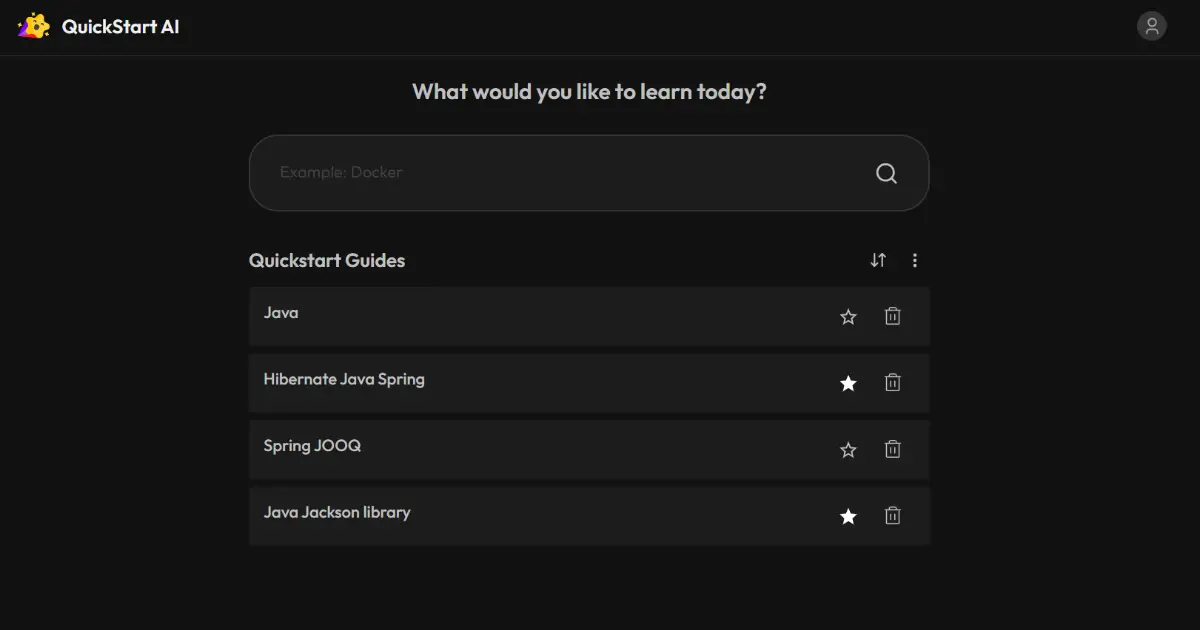Star the Java guide as favorite

click(x=848, y=317)
